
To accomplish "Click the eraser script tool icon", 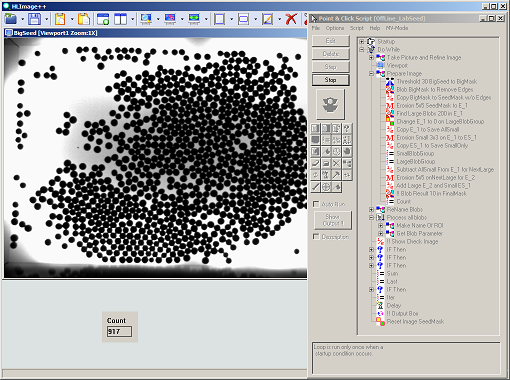I will (x=316, y=163).
